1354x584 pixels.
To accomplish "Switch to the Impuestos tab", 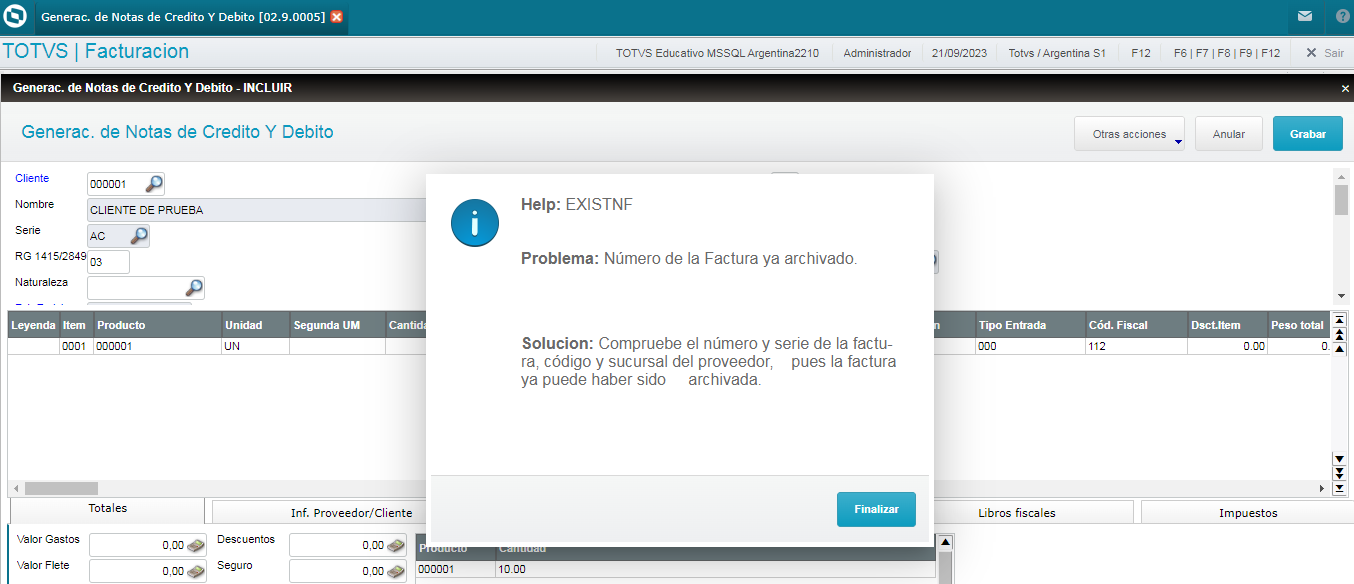I will click(1248, 512).
